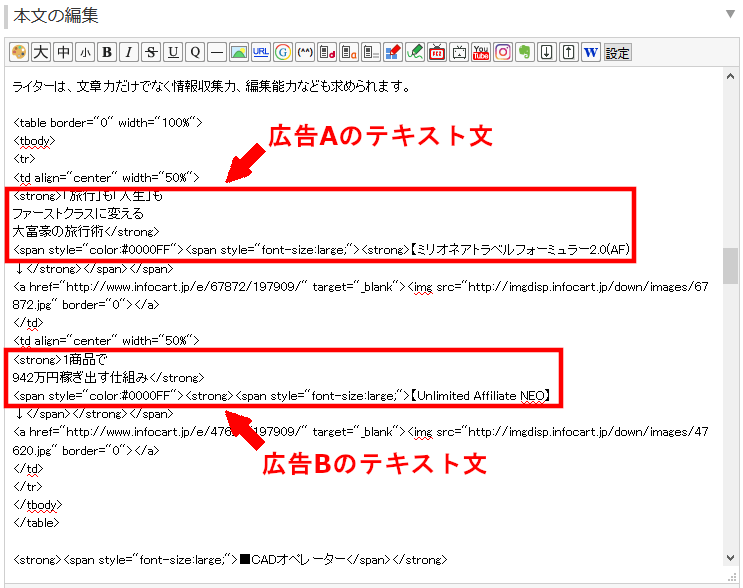Open the 設定 settings button
Image resolution: width=743 pixels, height=588 pixels.
pos(617,52)
